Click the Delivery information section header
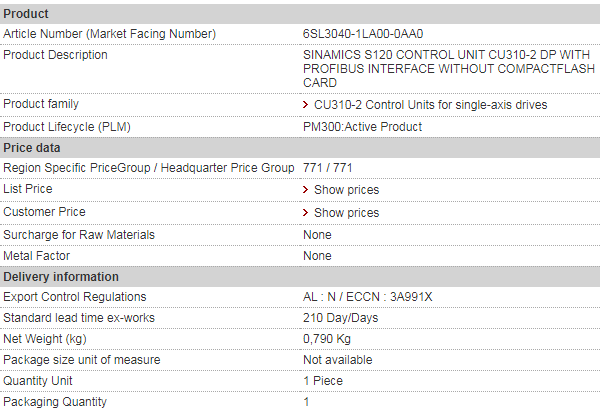 click(61, 277)
